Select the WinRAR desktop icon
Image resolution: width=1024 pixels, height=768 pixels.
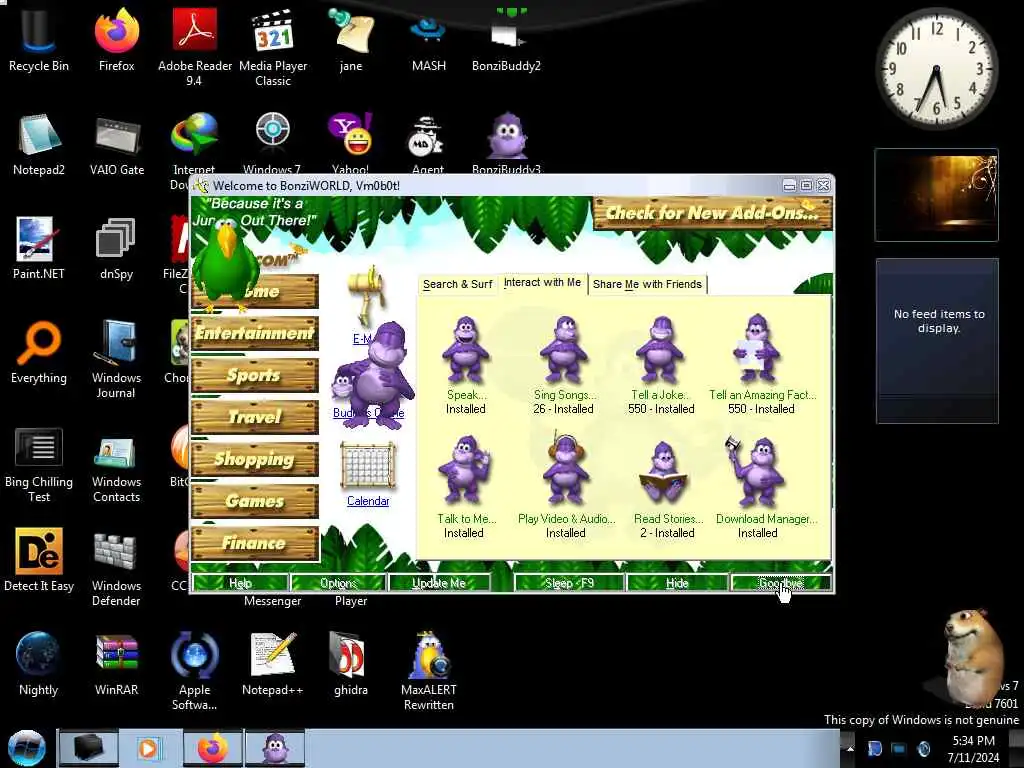pyautogui.click(x=116, y=664)
